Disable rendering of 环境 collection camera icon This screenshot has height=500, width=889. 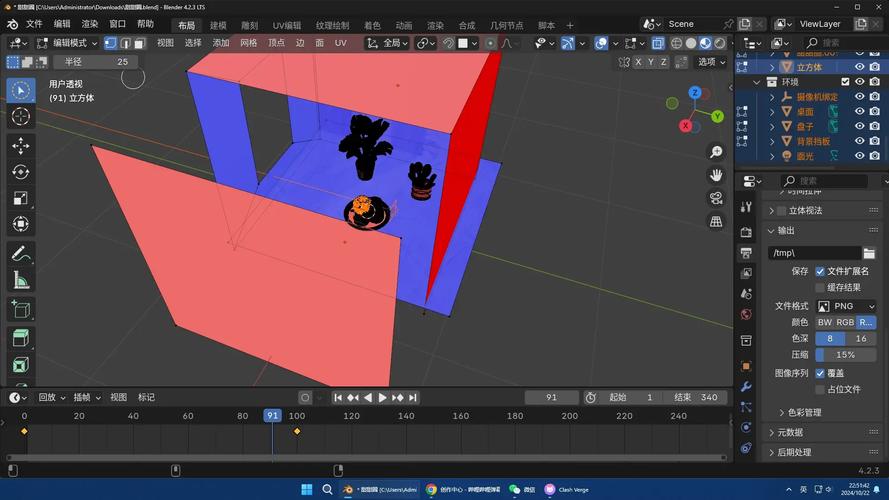pyautogui.click(x=875, y=82)
